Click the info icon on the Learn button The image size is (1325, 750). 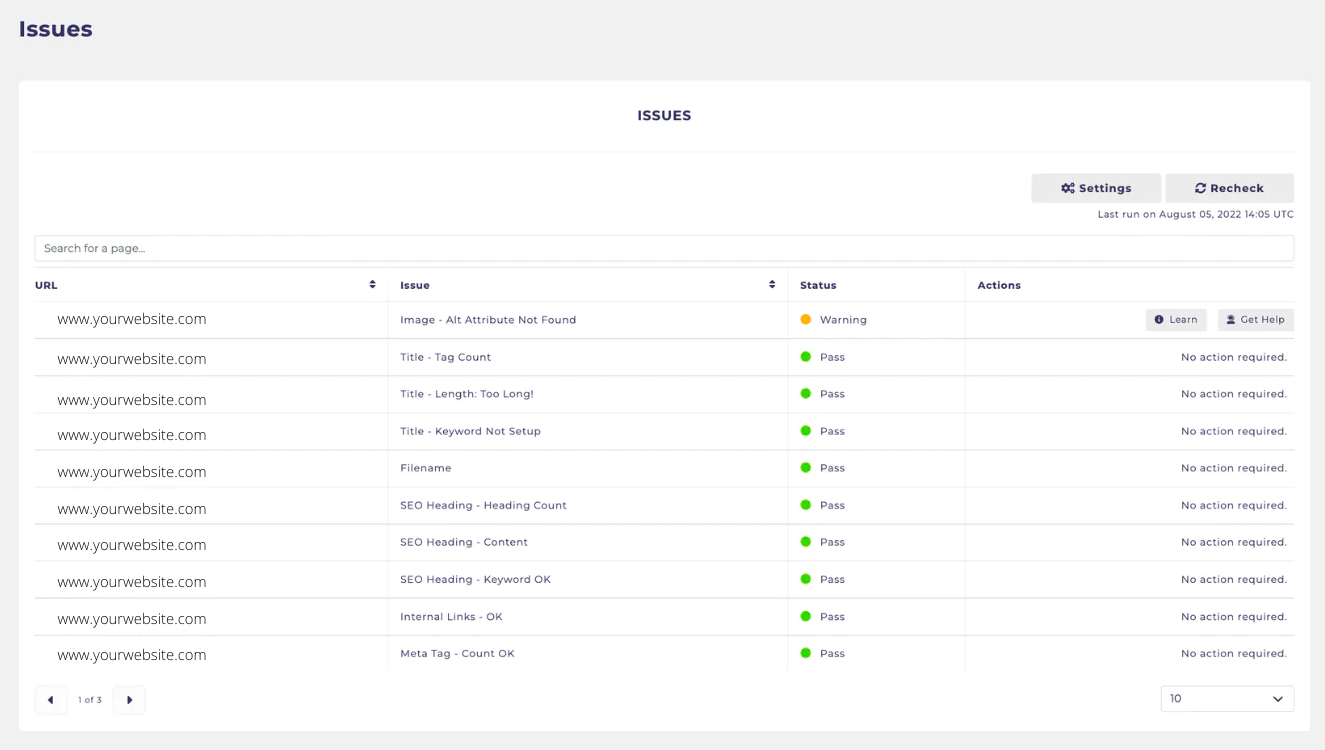(x=1161, y=319)
